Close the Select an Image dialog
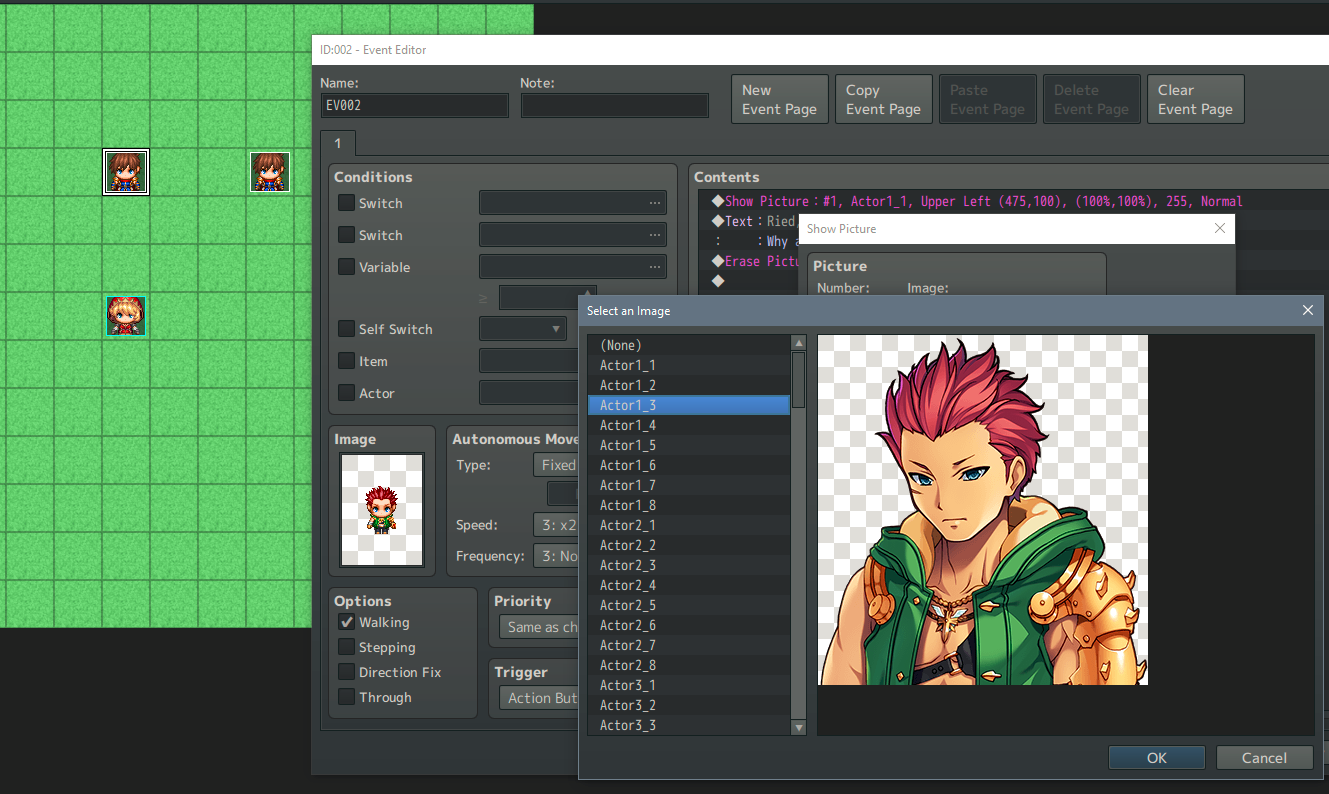 point(1307,311)
